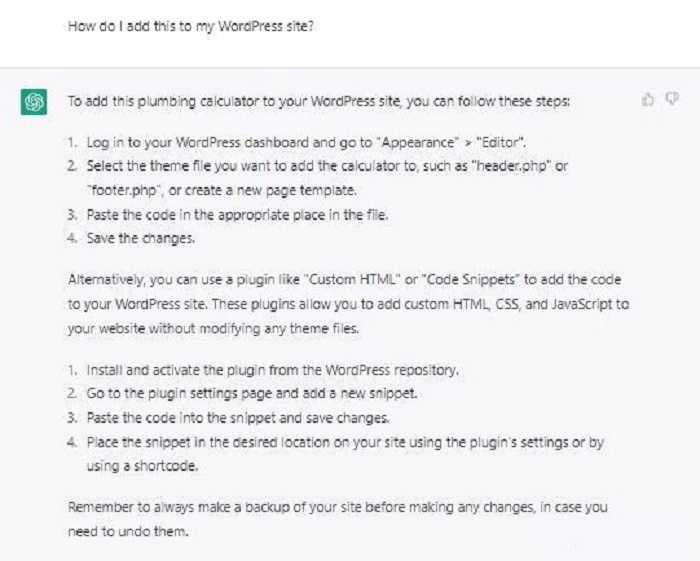Image resolution: width=700 pixels, height=561 pixels.
Task: Click the "using a shortcode" line
Action: [142, 466]
